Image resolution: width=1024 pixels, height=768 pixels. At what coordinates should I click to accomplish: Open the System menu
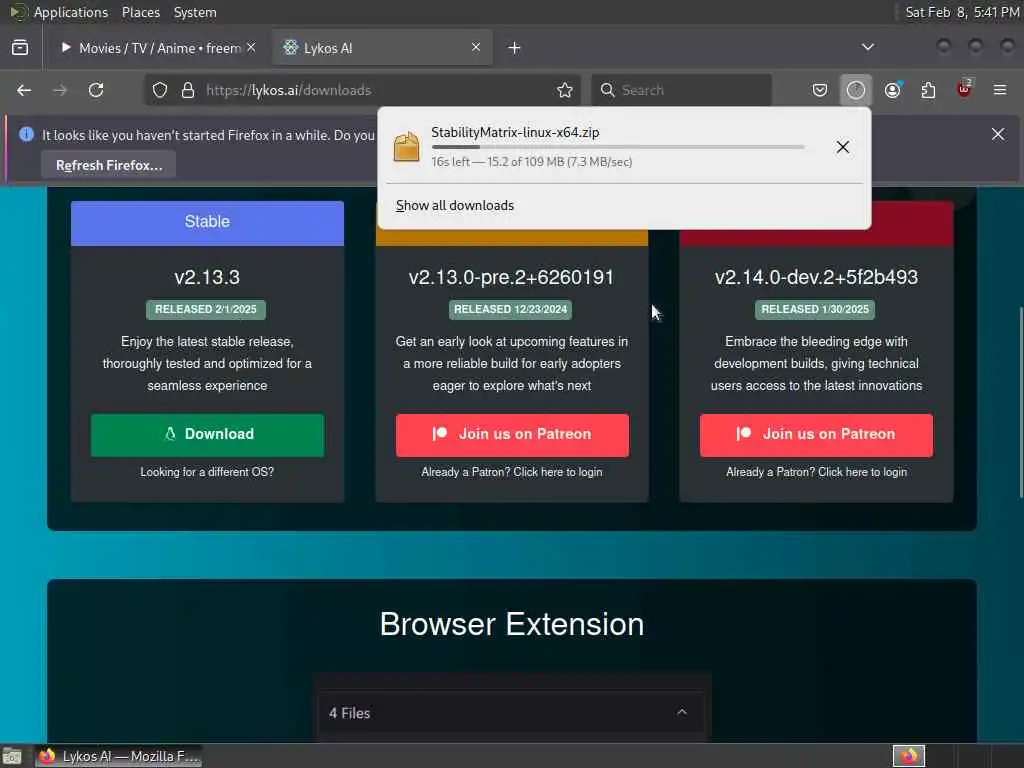pos(195,12)
